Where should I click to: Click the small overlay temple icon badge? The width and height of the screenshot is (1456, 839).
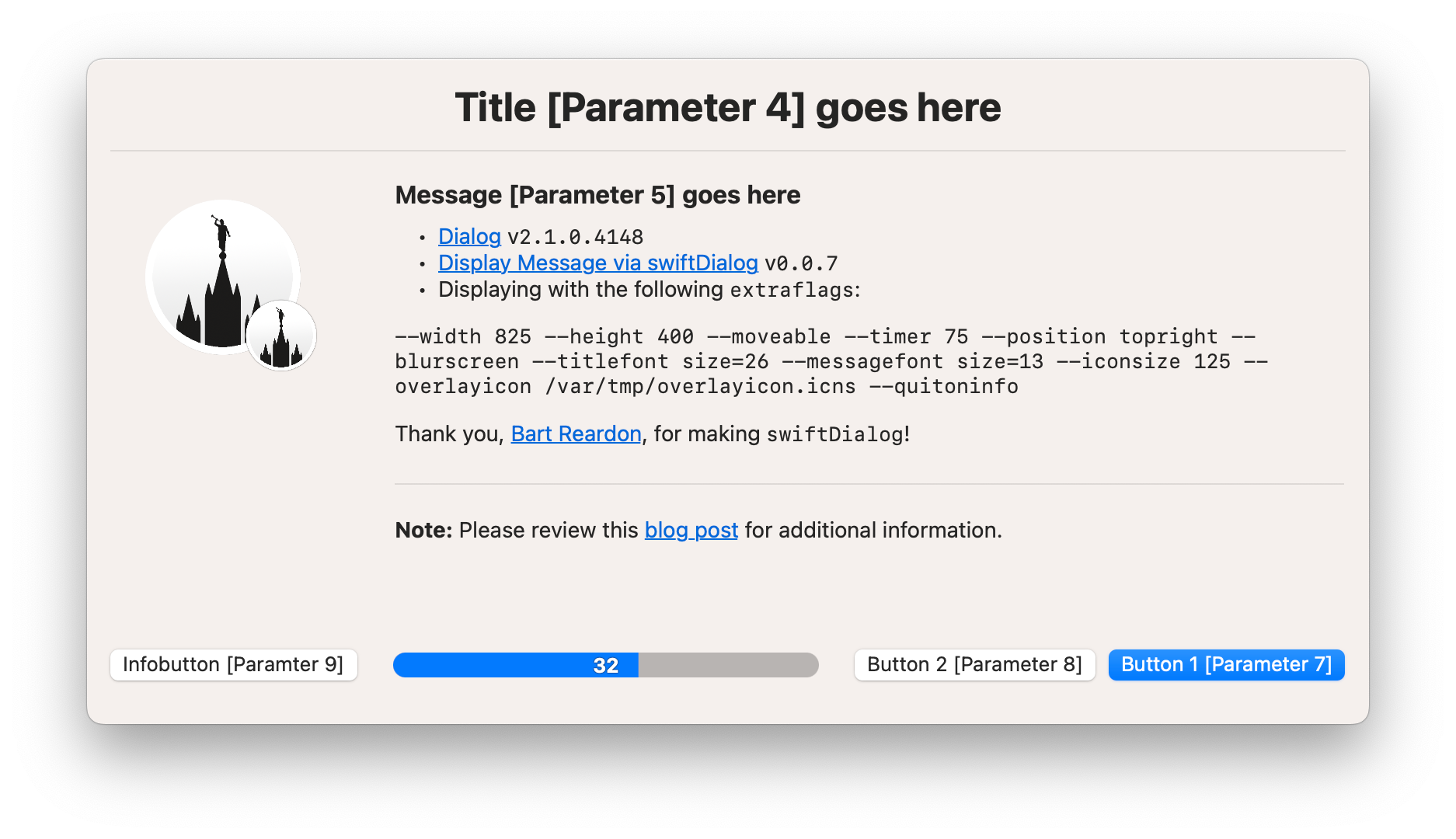point(281,336)
